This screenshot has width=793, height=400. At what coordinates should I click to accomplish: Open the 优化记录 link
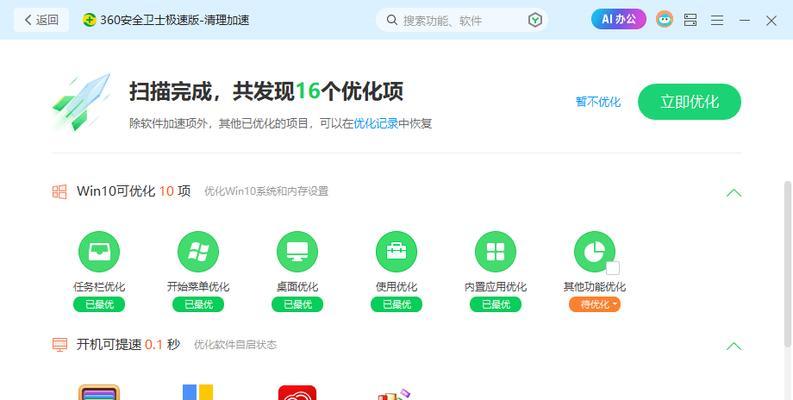(x=376, y=123)
